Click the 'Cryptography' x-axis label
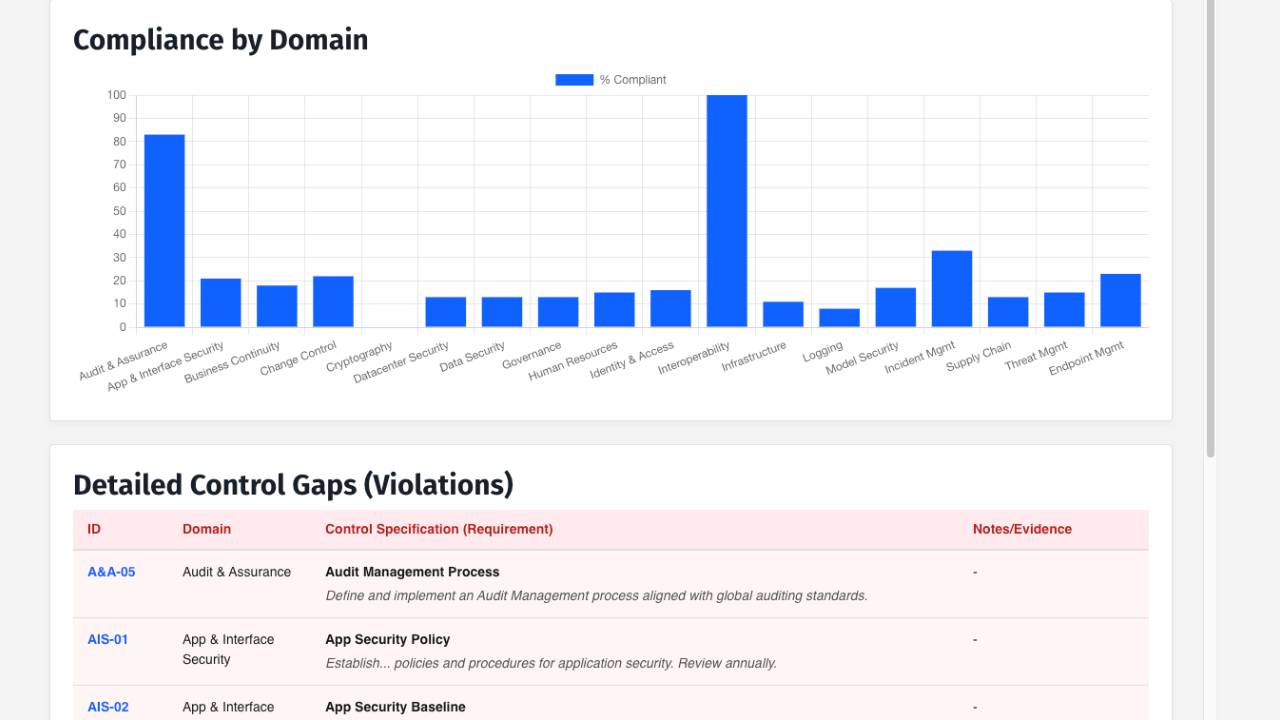Image resolution: width=1280 pixels, height=720 pixels. (360, 357)
